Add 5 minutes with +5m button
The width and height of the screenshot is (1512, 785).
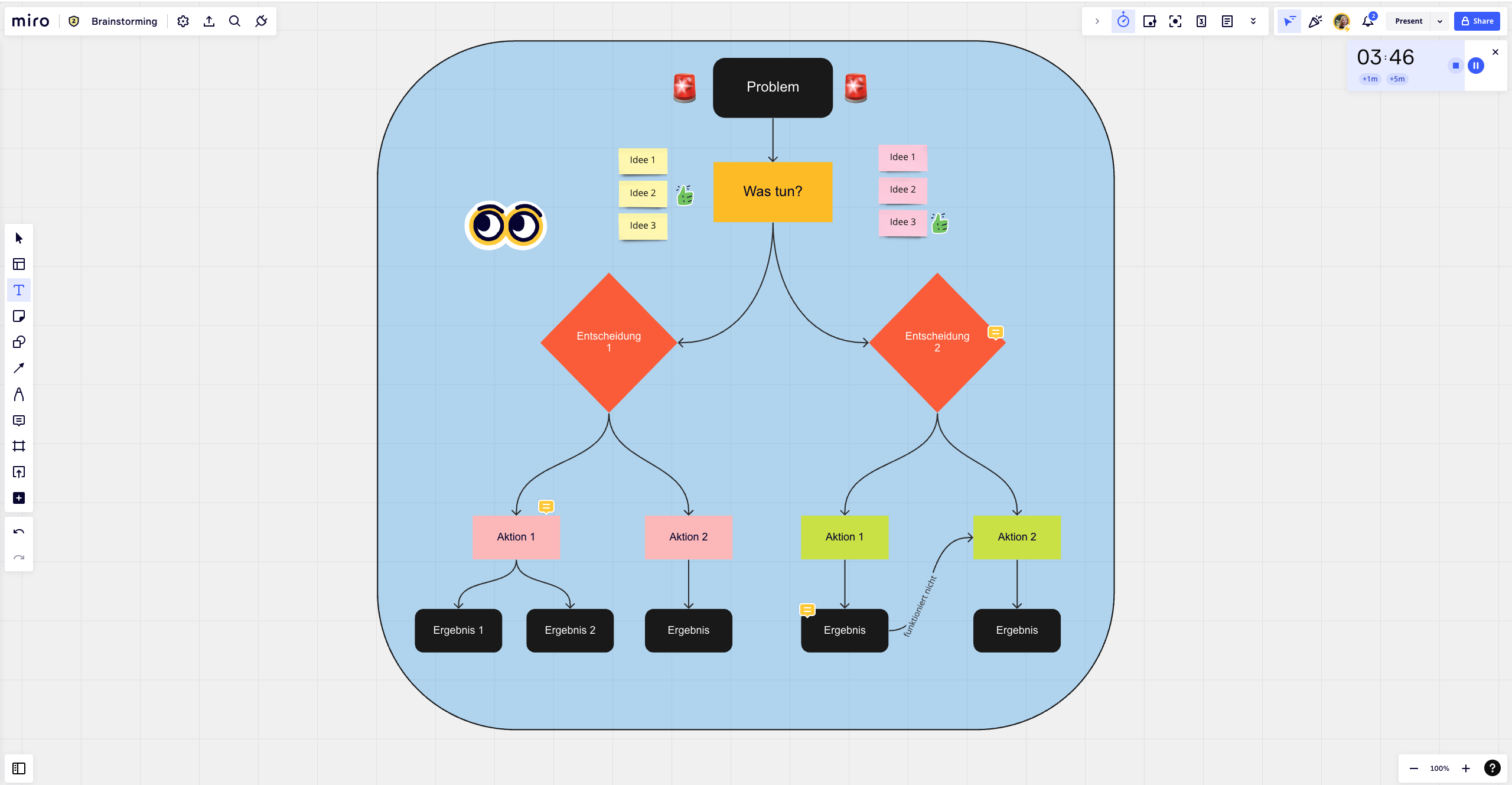[1397, 79]
